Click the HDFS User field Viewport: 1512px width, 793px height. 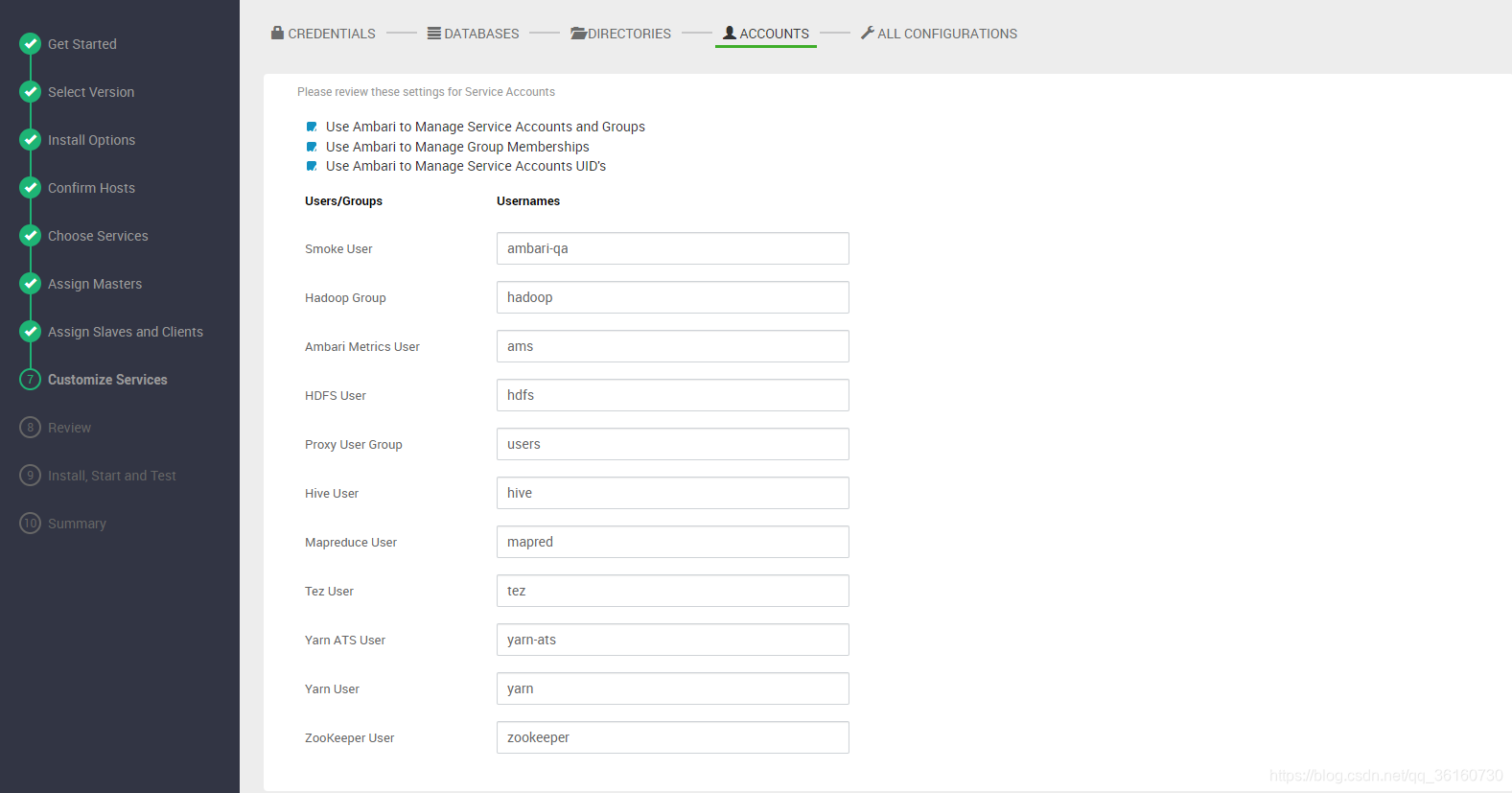[673, 395]
